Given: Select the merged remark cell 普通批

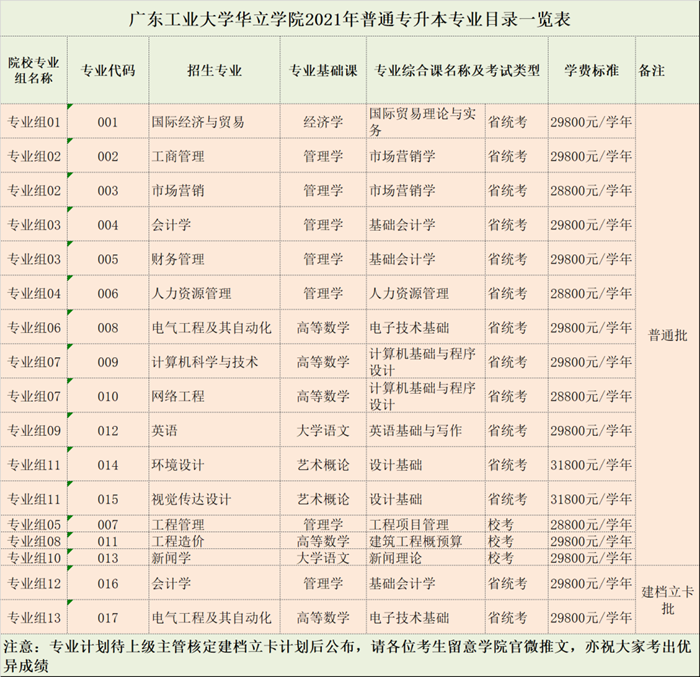Looking at the screenshot, I should point(667,334).
